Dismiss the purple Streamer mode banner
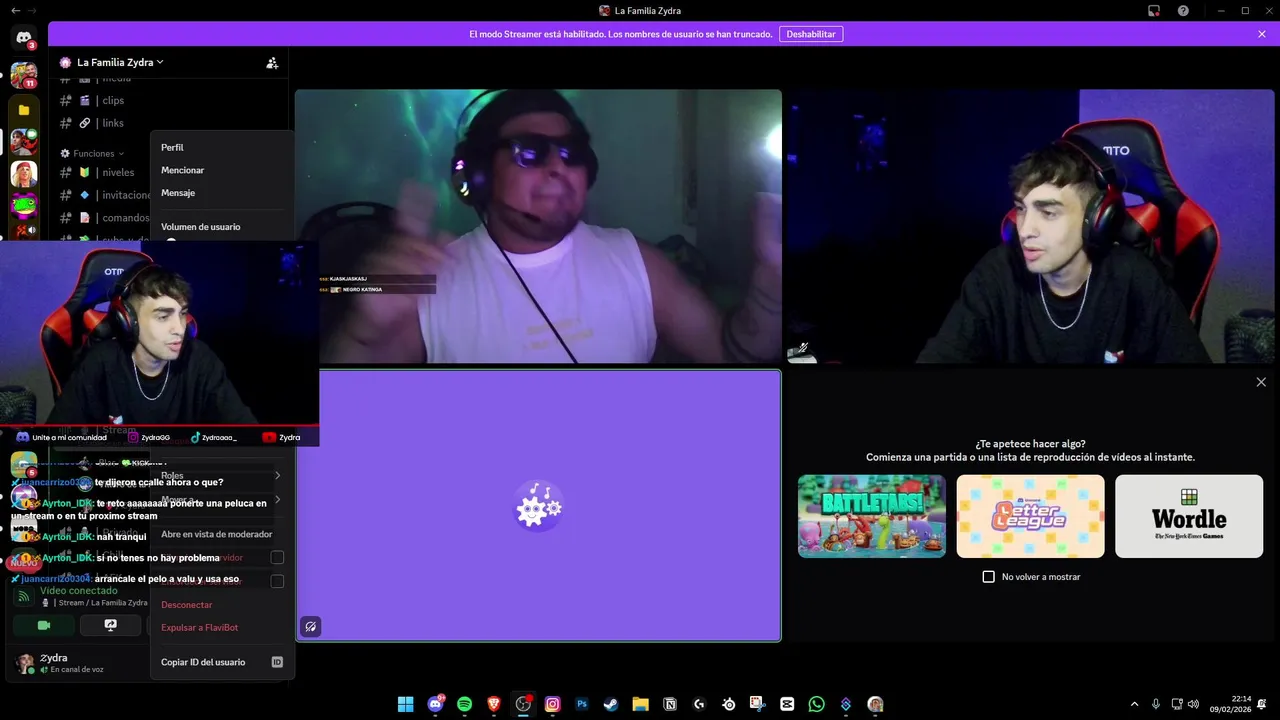The width and height of the screenshot is (1280, 720). point(1262,34)
